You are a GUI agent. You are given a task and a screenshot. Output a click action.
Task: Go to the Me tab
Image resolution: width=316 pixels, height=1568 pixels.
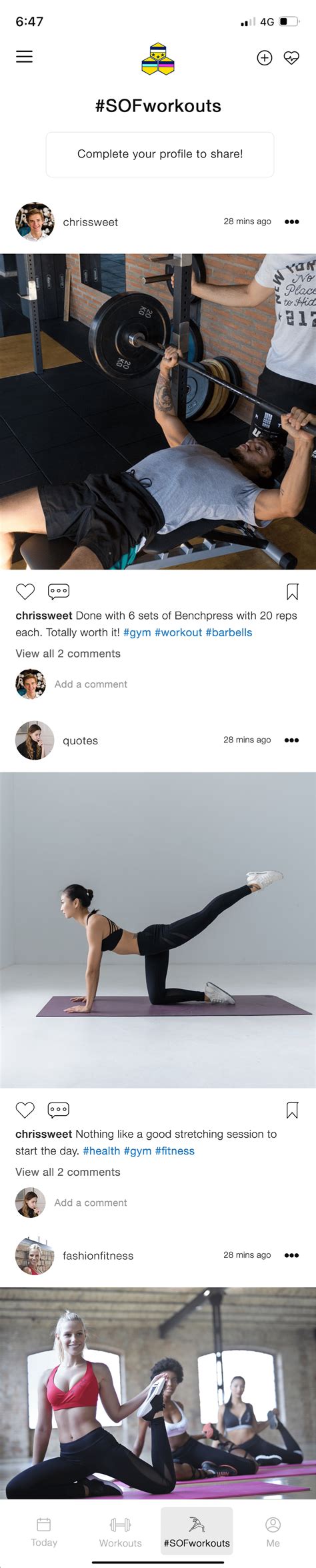click(x=273, y=1531)
